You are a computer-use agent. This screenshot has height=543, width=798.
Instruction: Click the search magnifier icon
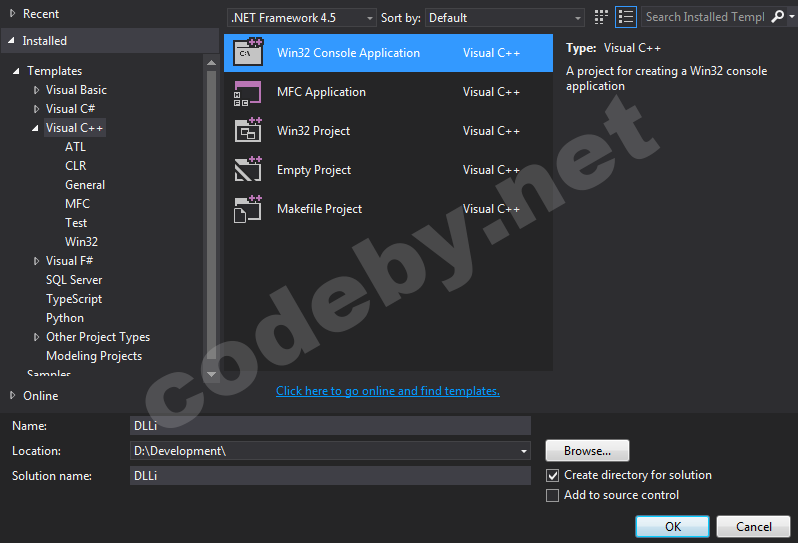[x=777, y=17]
